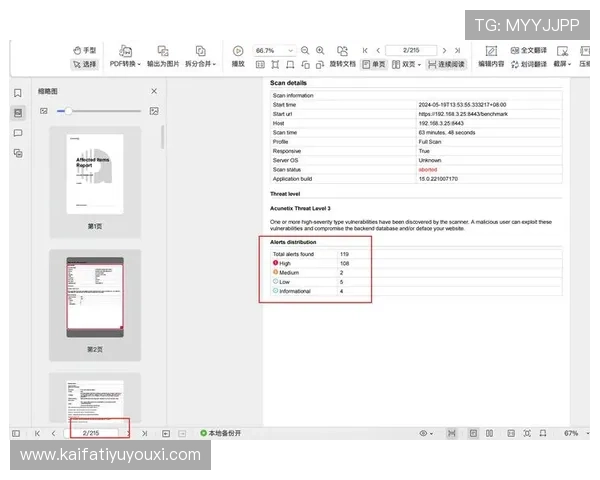The image size is (600, 480).
Task: Toggle single page (单页) view mode
Action: tap(374, 64)
